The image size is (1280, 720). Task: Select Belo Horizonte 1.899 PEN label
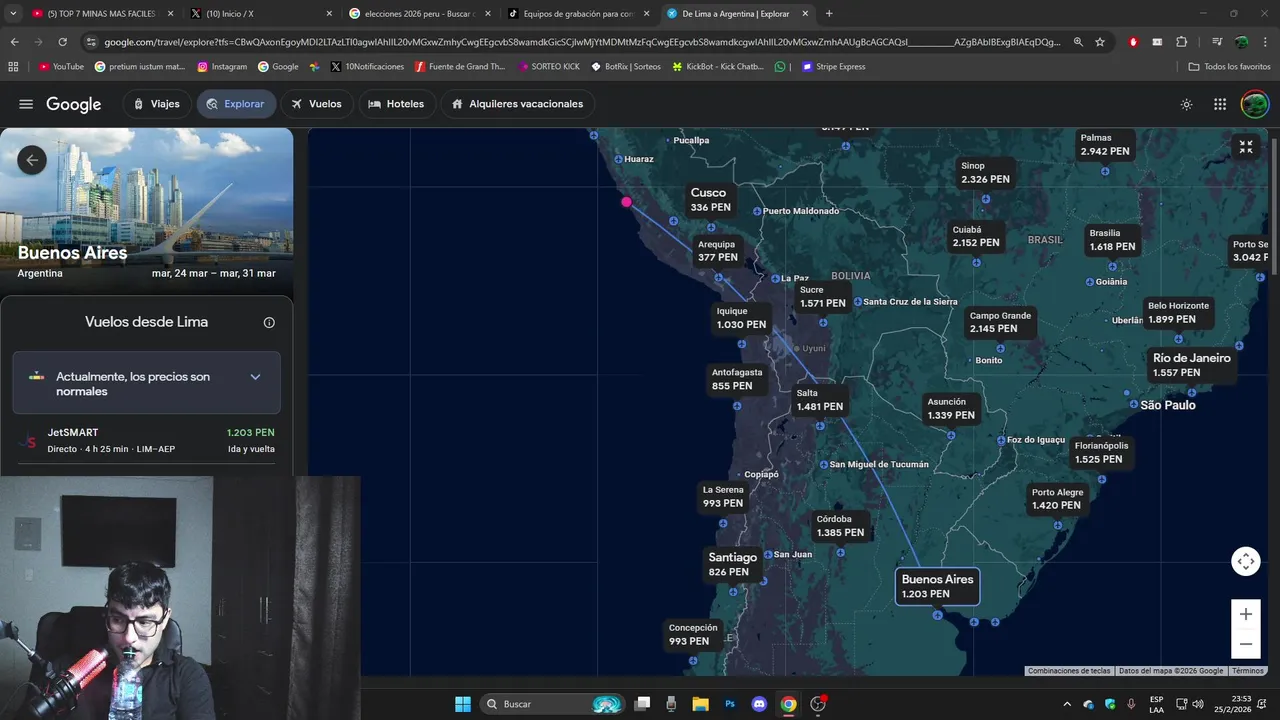coord(1178,312)
